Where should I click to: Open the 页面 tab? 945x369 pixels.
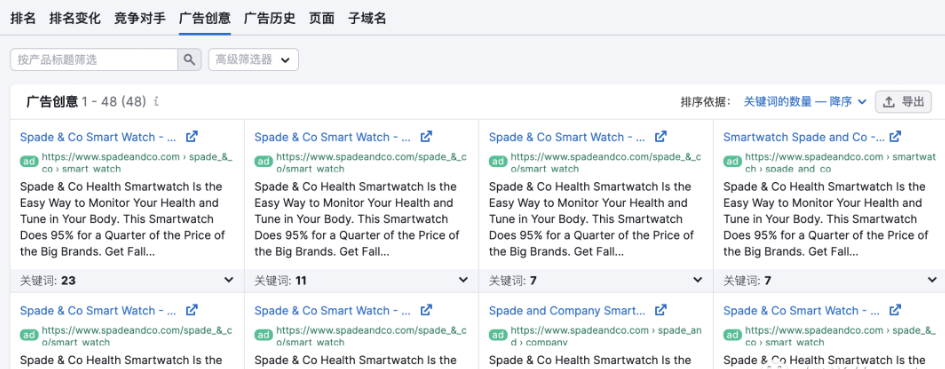point(322,18)
